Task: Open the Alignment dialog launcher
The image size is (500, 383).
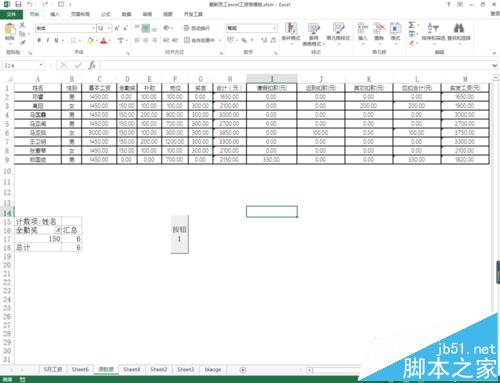Action: (221, 53)
